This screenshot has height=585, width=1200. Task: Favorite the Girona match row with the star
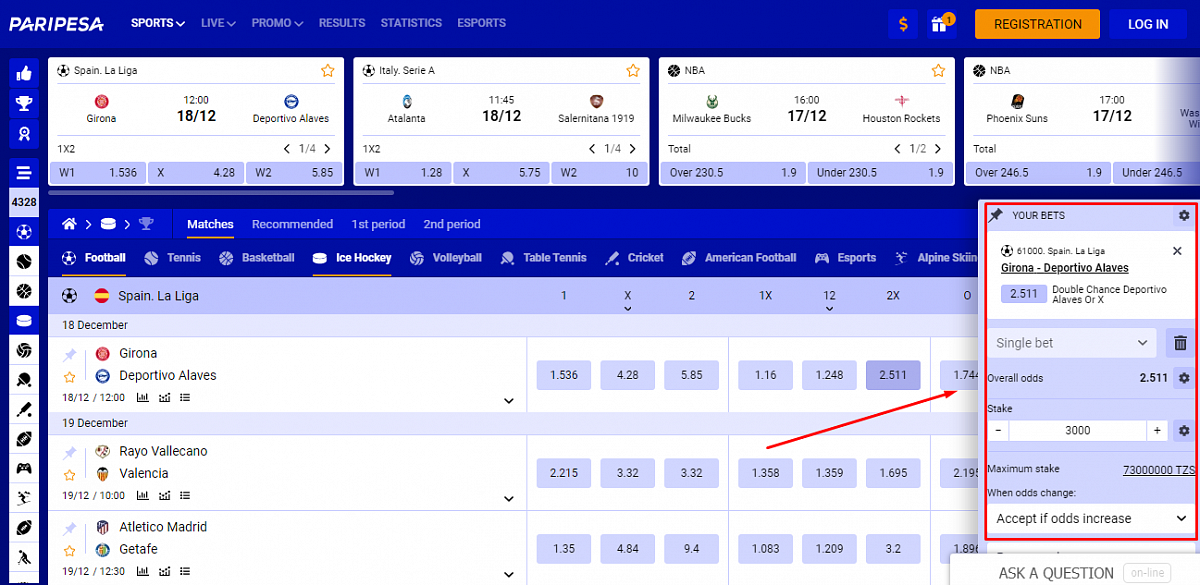pos(70,377)
